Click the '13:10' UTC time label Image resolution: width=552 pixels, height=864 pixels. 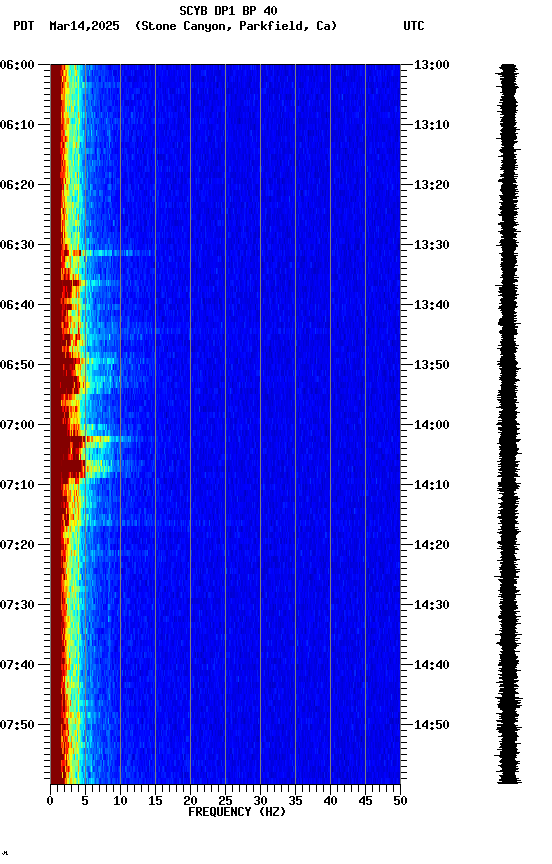click(432, 125)
